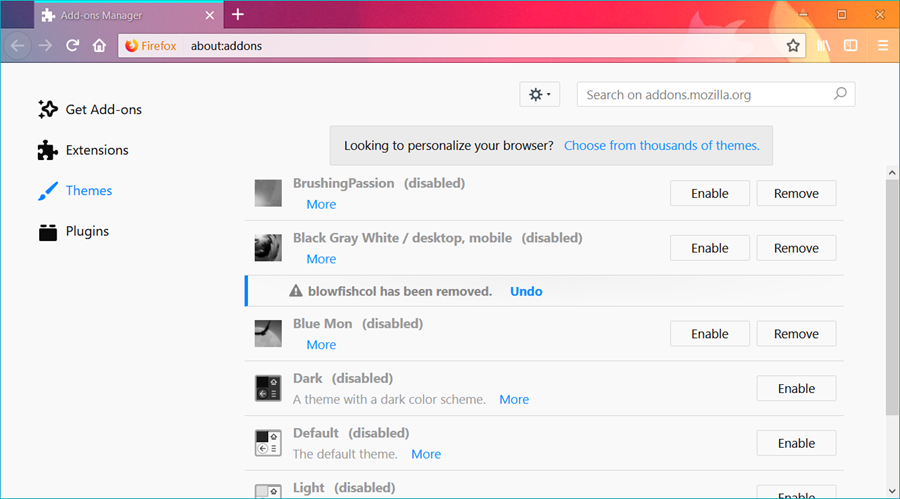Undo the blowfishcol removal
Viewport: 900px width, 499px height.
tap(526, 291)
